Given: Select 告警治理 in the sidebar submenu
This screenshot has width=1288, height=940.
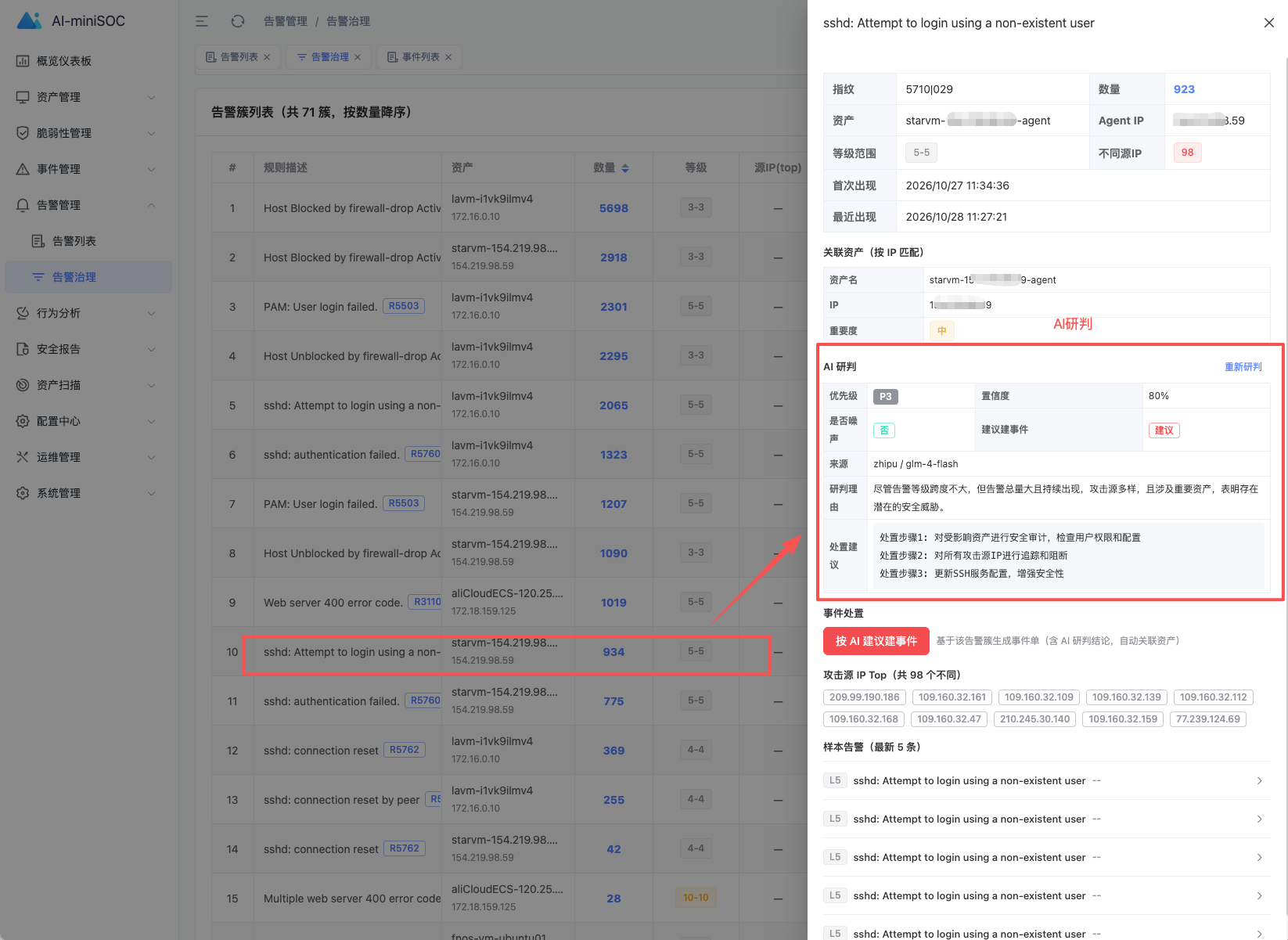Looking at the screenshot, I should click(x=88, y=277).
